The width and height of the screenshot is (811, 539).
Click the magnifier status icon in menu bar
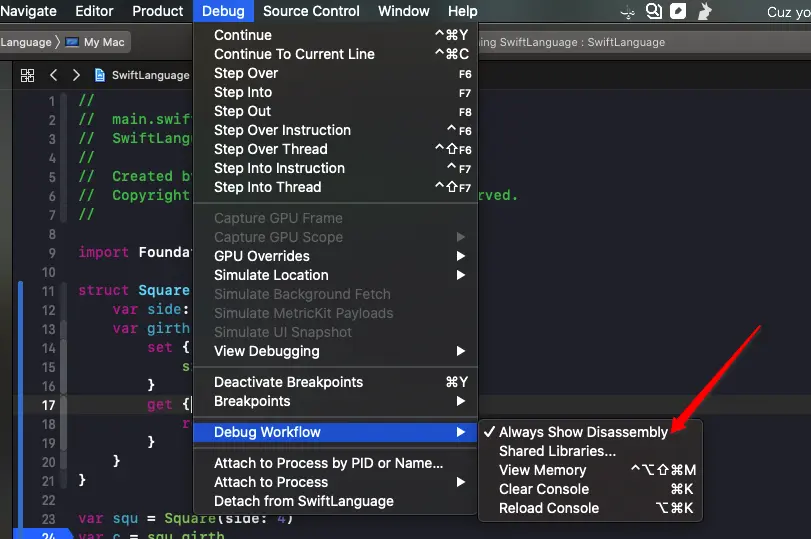pyautogui.click(x=654, y=12)
